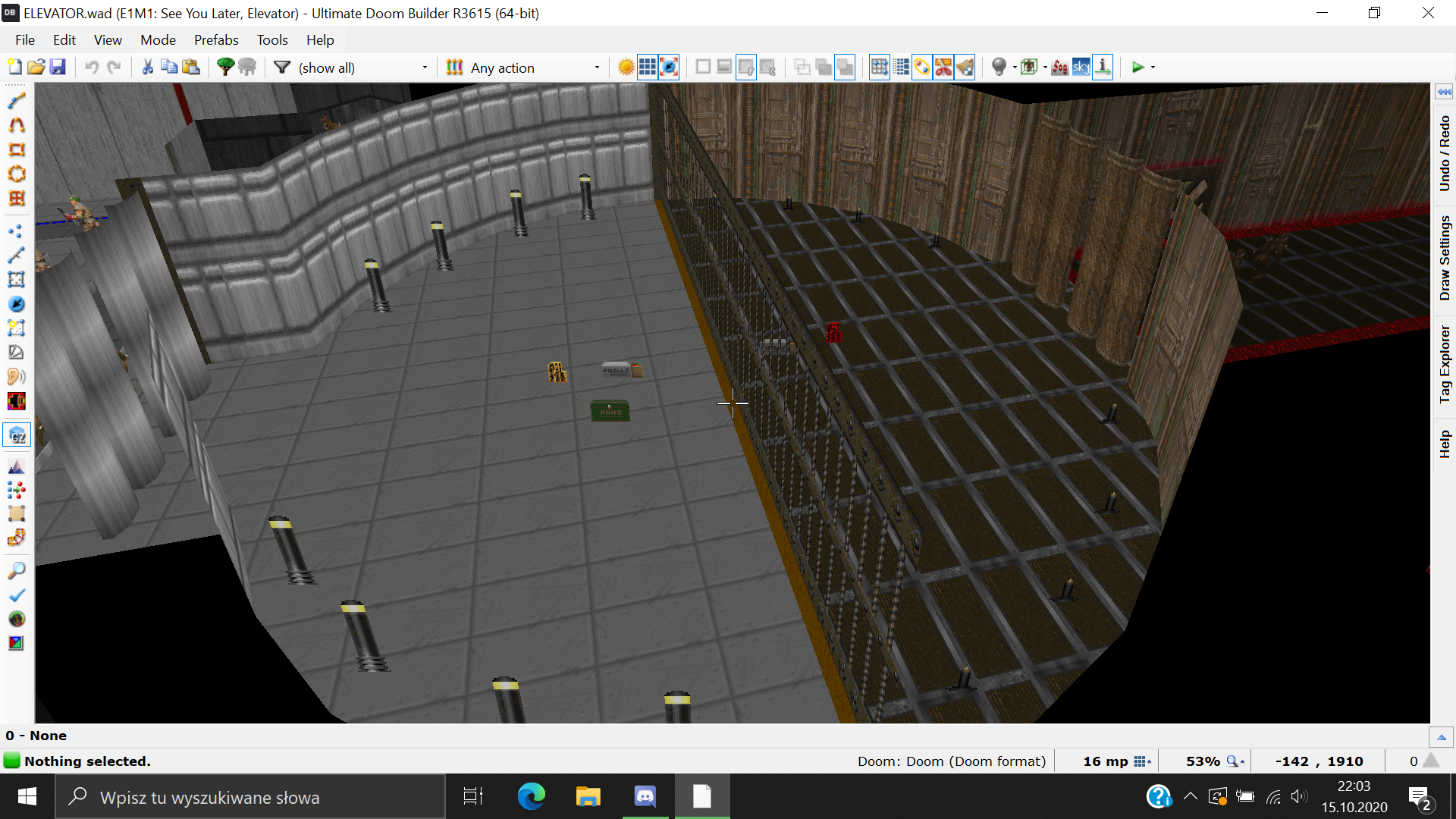Open the Draw Settings side tab
This screenshot has height=819, width=1456.
(x=1444, y=258)
